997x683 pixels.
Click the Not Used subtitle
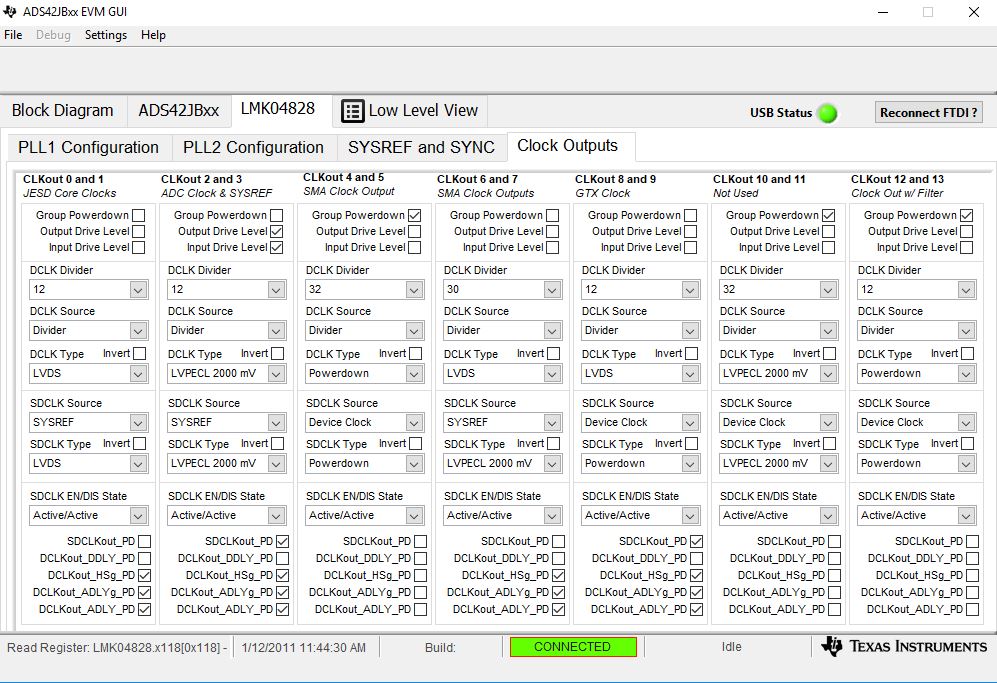click(736, 193)
